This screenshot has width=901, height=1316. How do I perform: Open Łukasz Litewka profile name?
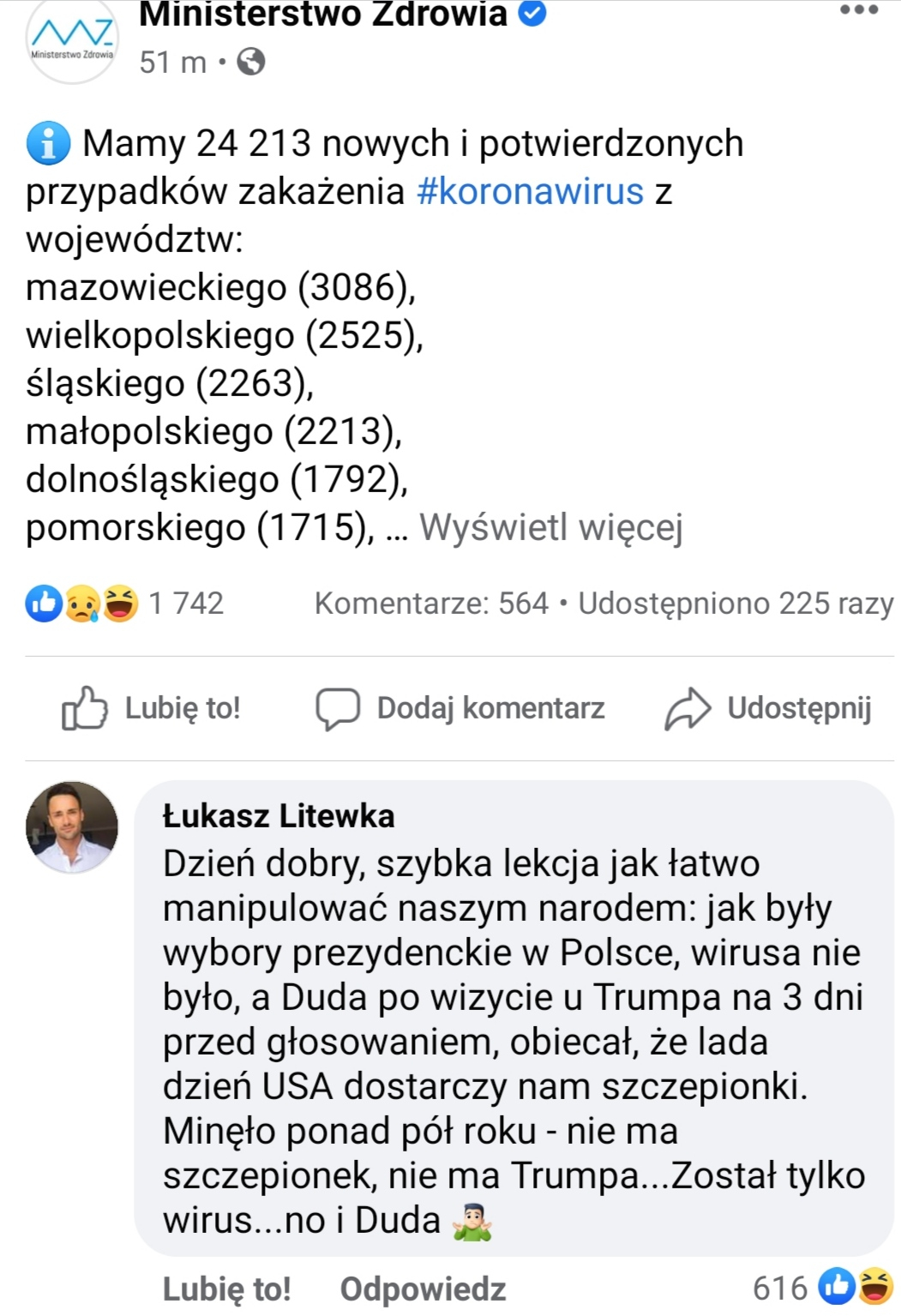pyautogui.click(x=279, y=816)
